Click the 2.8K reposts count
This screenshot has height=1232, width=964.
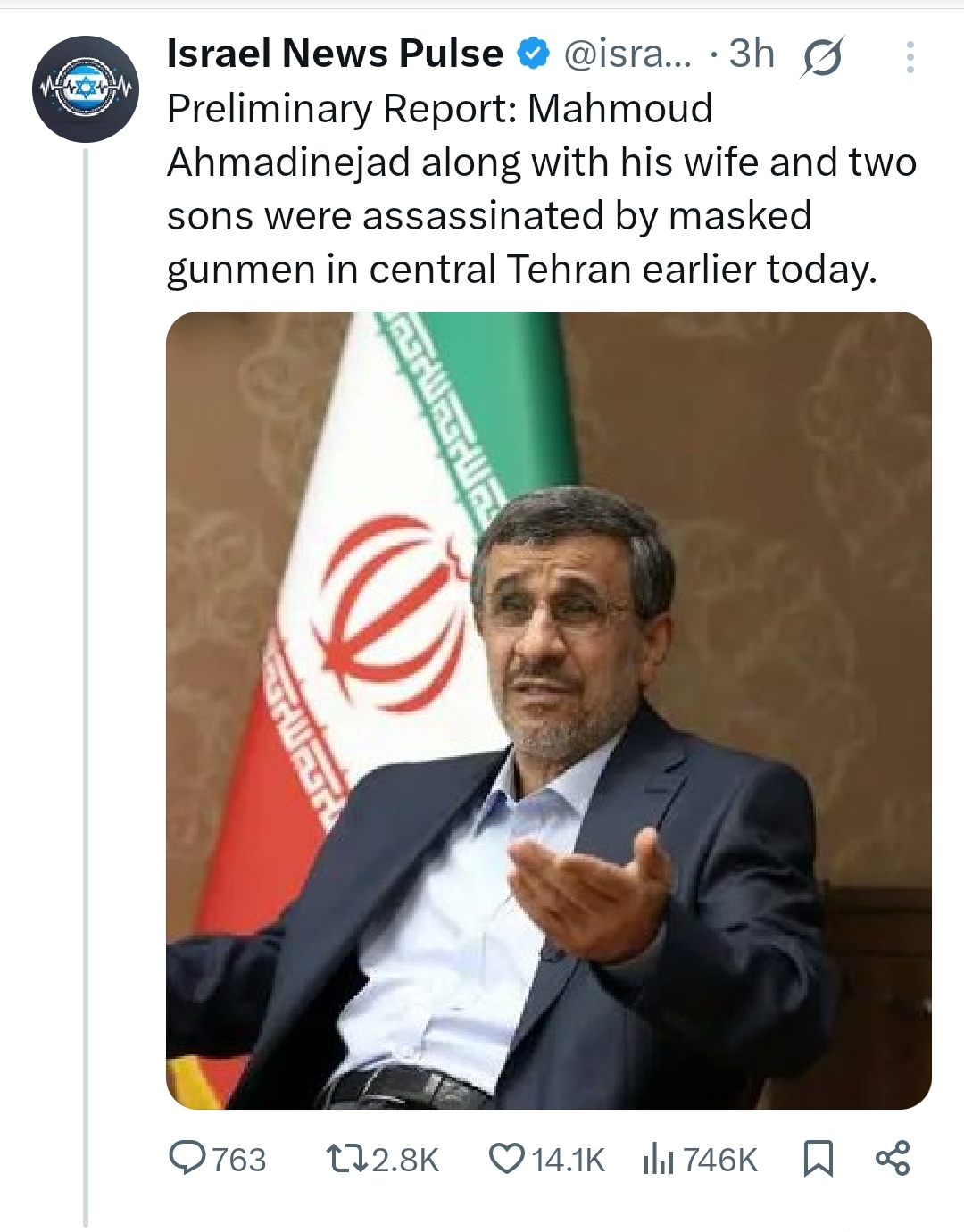pos(405,1160)
